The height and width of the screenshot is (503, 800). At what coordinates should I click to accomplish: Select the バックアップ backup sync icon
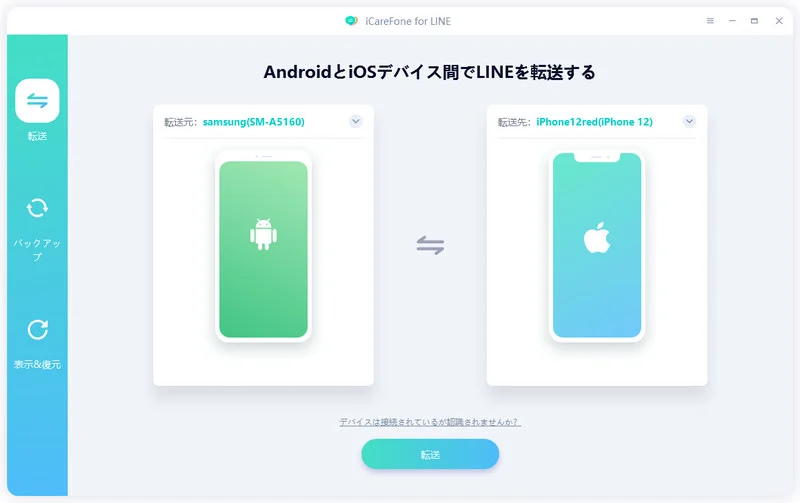coord(37,208)
